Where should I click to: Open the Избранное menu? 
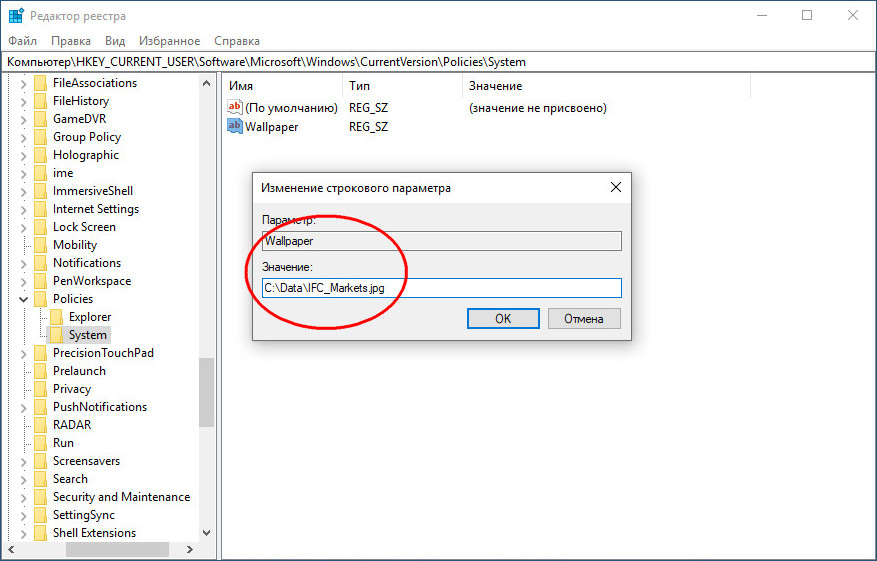[169, 41]
